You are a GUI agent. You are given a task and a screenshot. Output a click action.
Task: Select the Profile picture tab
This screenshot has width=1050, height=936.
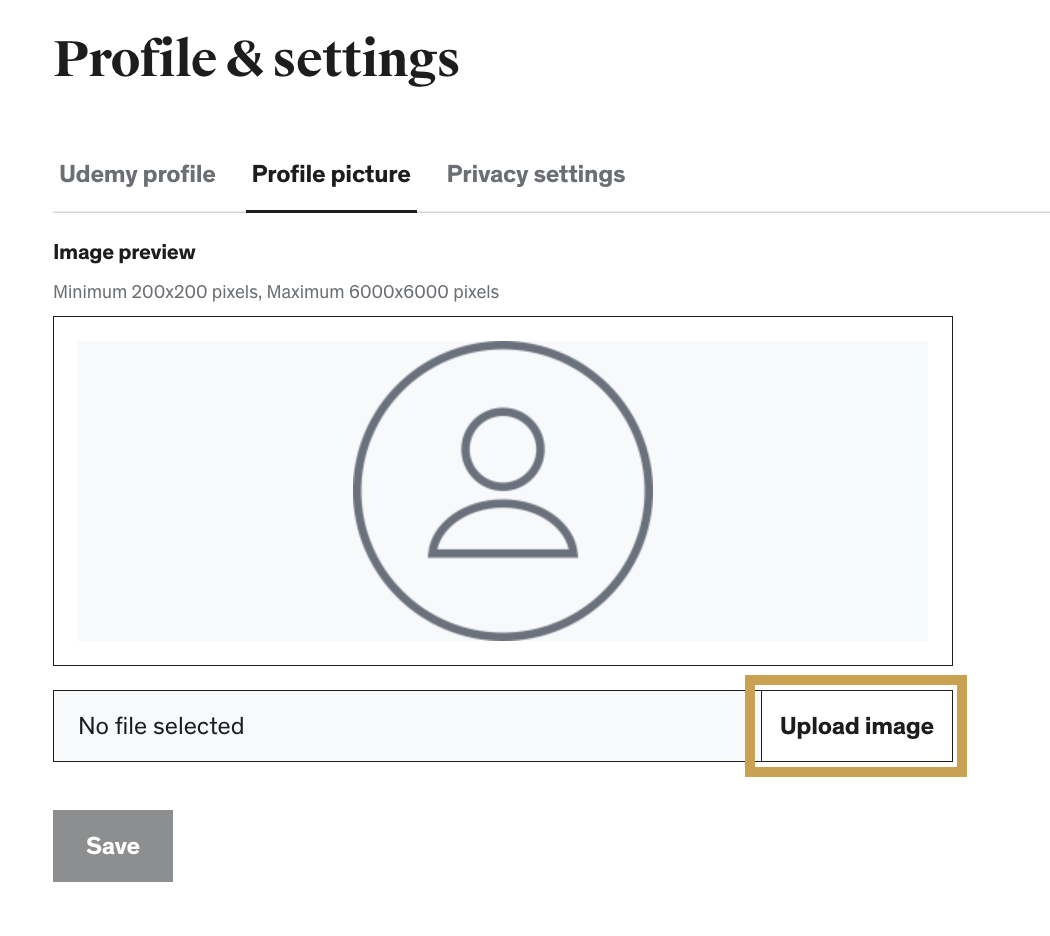pyautogui.click(x=331, y=175)
